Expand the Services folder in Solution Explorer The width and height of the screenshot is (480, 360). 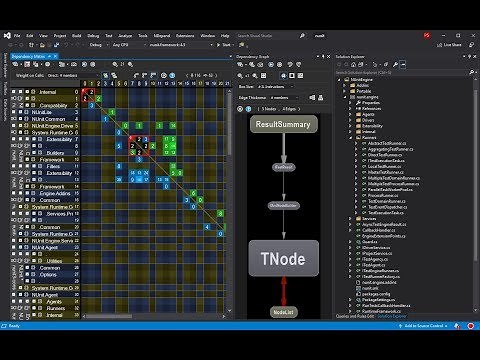[x=350, y=219]
